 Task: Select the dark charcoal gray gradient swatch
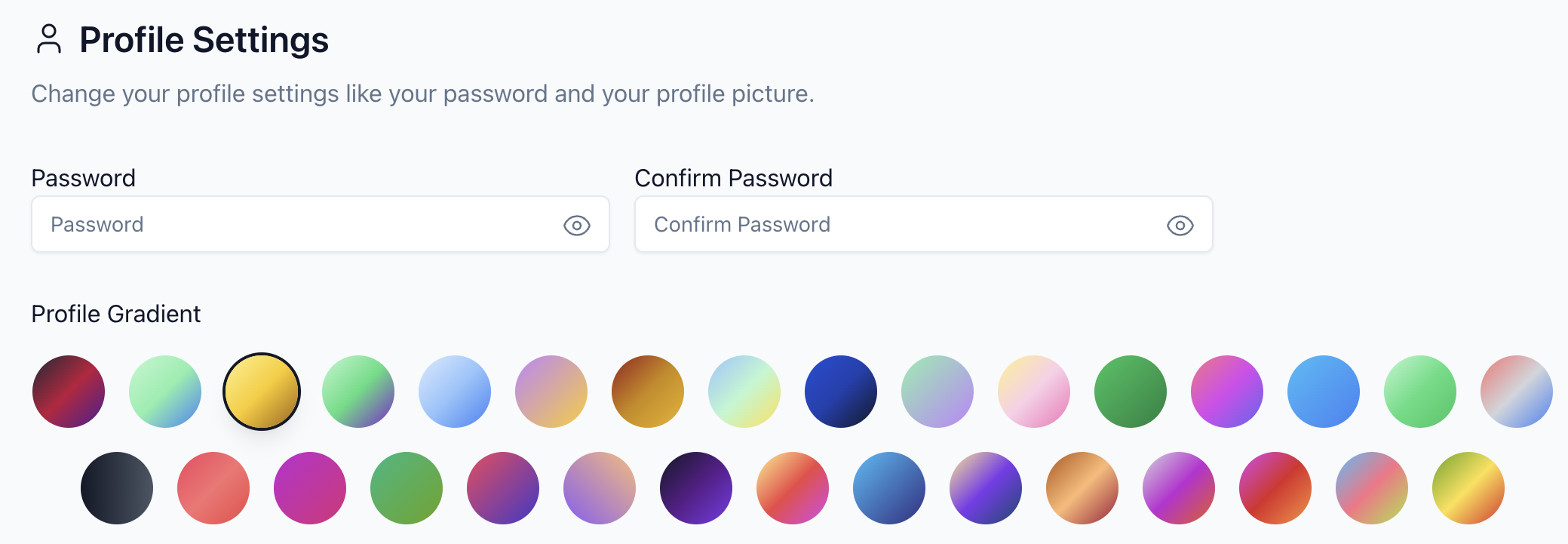tap(117, 488)
